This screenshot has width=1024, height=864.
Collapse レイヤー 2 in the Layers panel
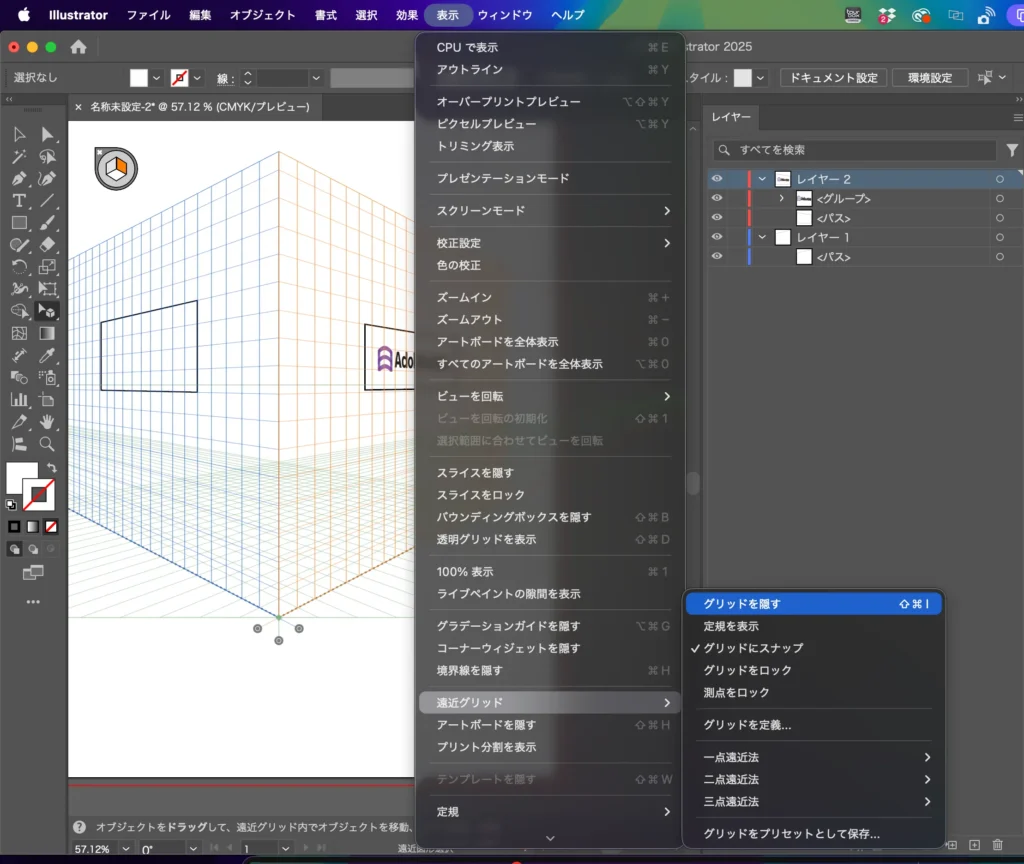click(763, 179)
